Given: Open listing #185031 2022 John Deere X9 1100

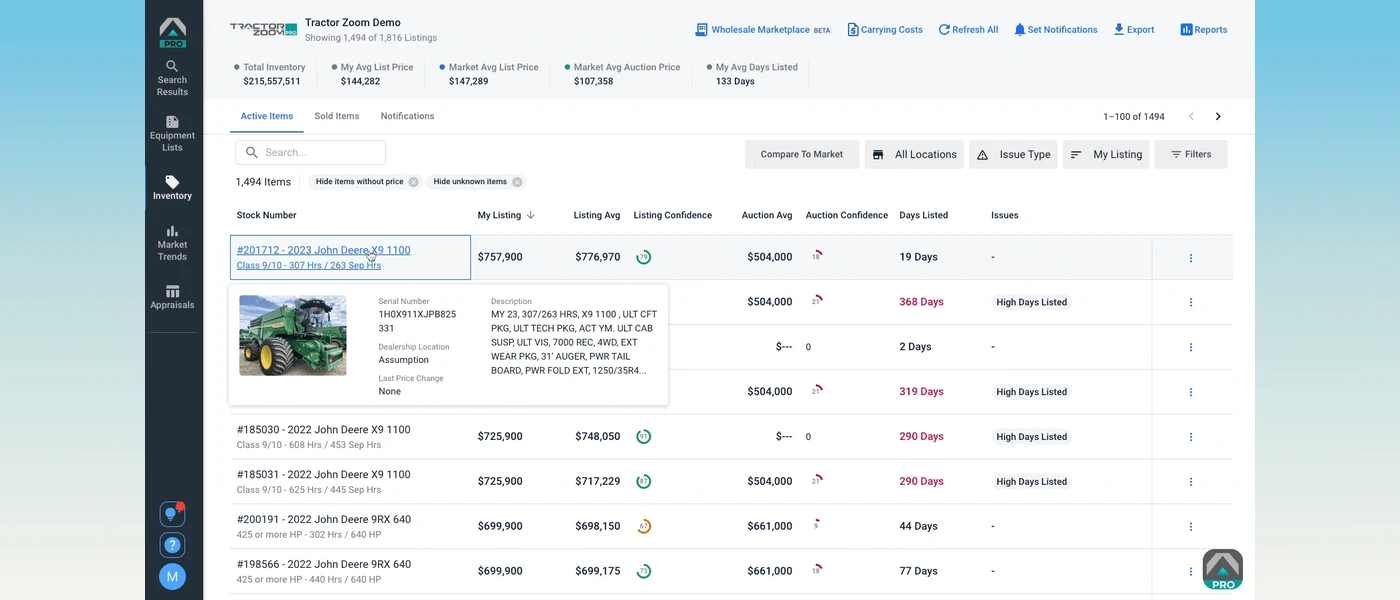Looking at the screenshot, I should tap(324, 475).
